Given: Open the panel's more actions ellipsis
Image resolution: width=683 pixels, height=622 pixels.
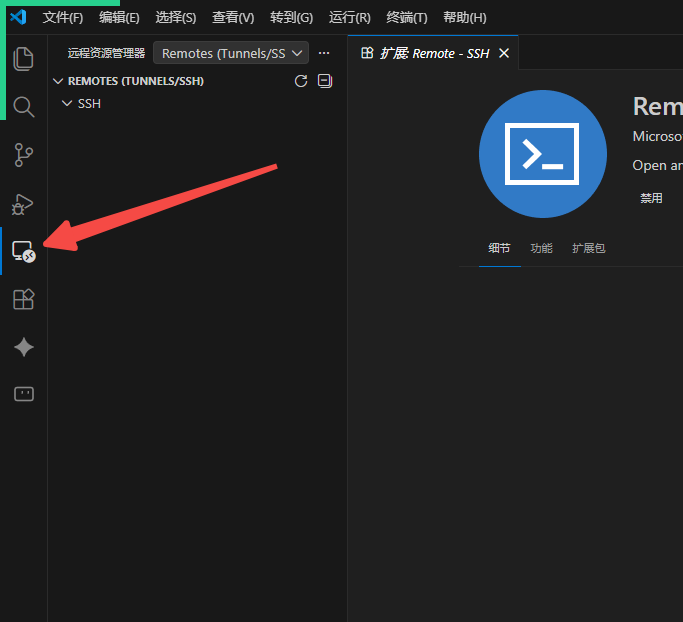Looking at the screenshot, I should 323,53.
